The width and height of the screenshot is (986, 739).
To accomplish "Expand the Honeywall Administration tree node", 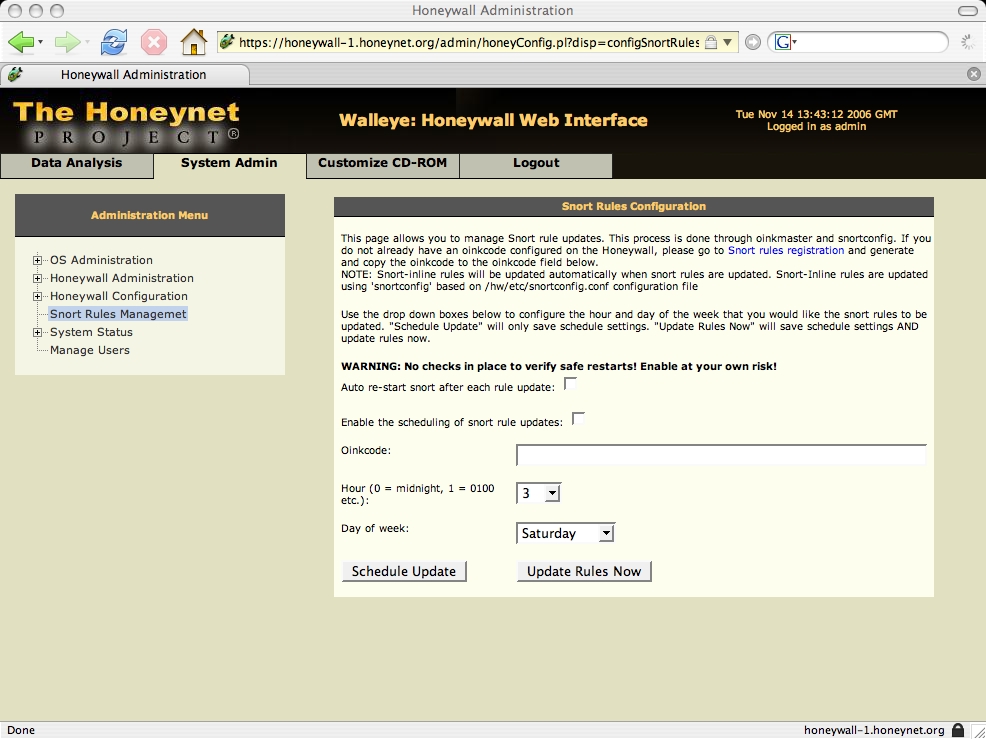I will coord(37,278).
